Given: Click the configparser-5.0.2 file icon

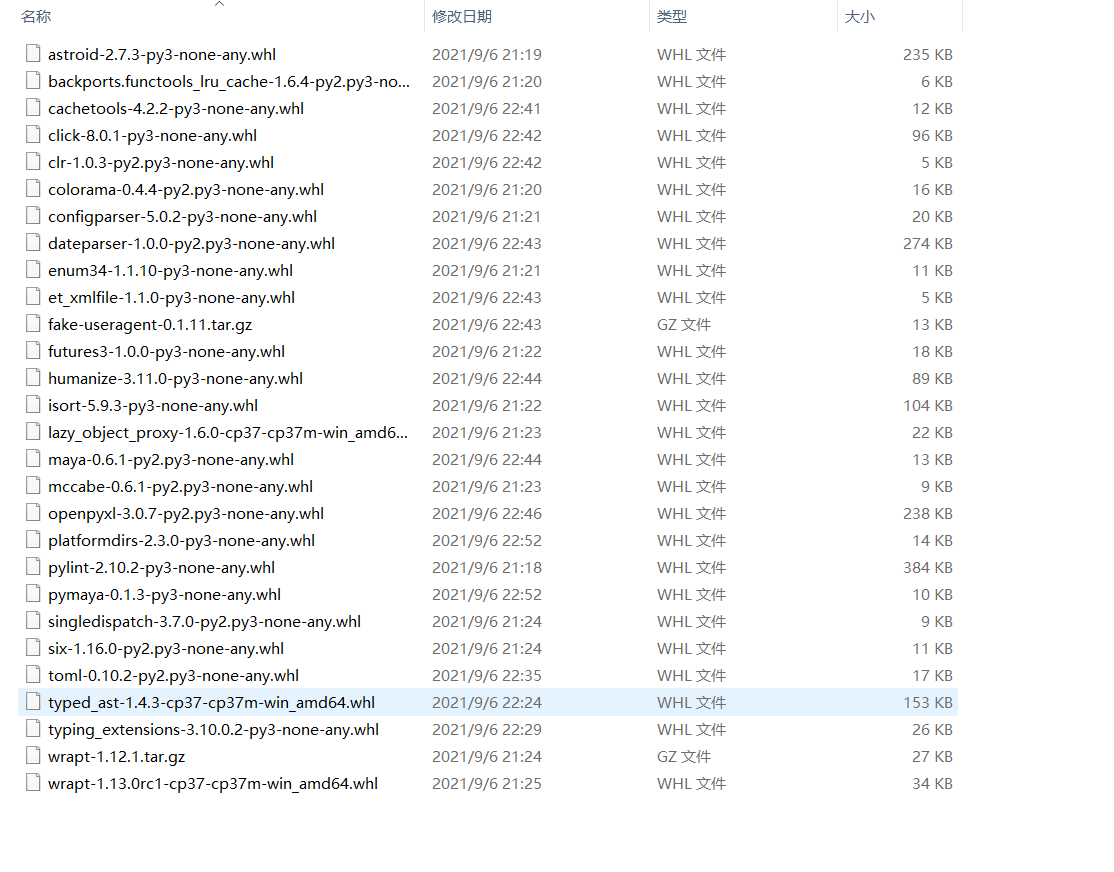Looking at the screenshot, I should point(33,215).
